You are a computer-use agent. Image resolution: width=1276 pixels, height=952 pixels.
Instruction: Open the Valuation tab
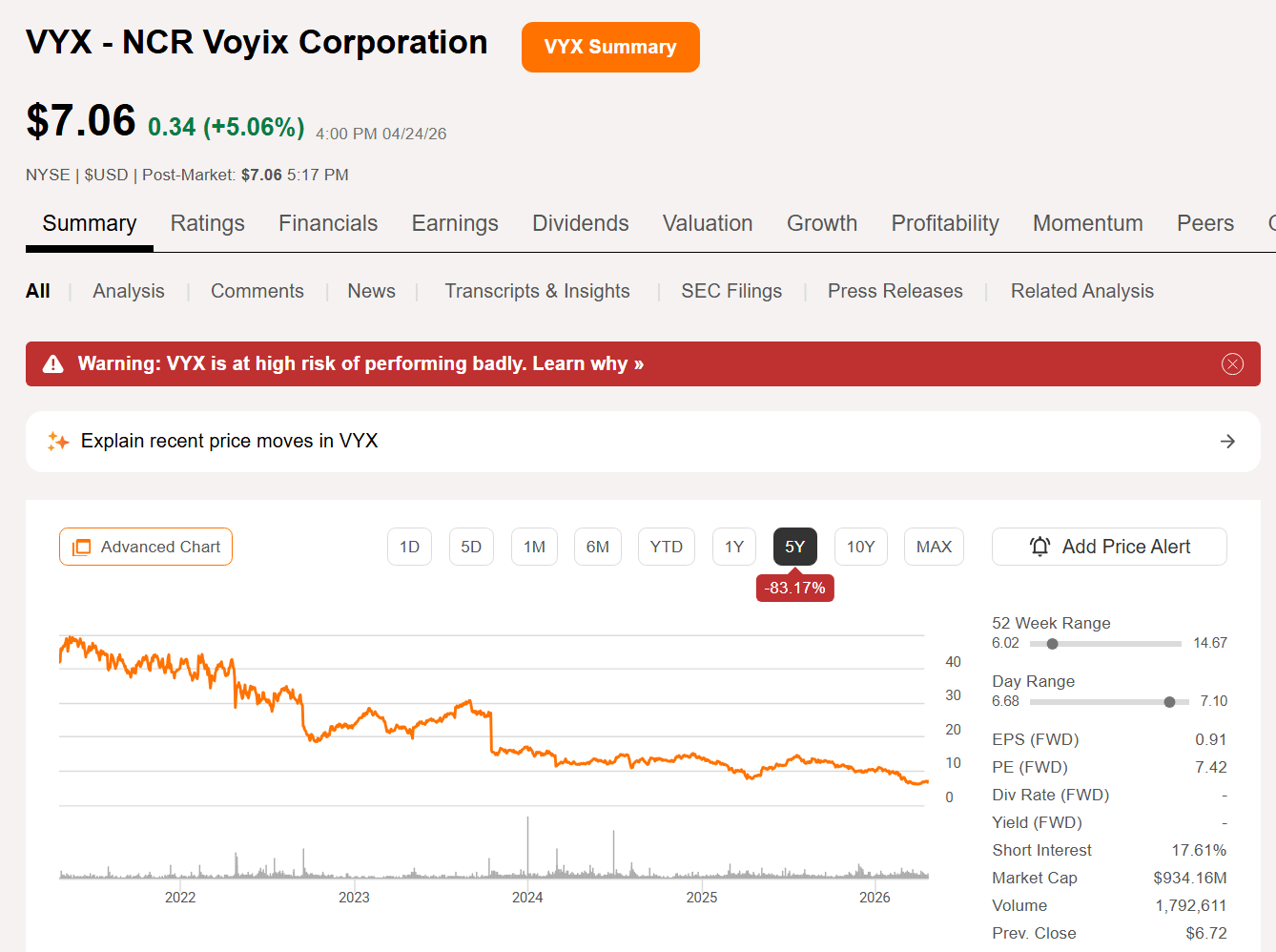(x=708, y=223)
